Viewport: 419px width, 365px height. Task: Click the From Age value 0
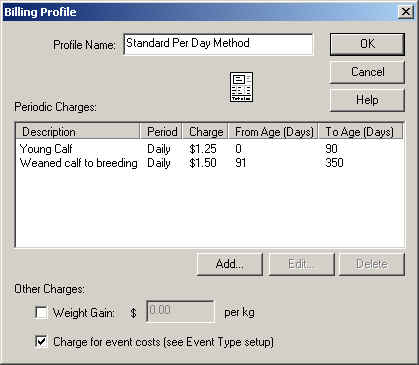[238, 149]
